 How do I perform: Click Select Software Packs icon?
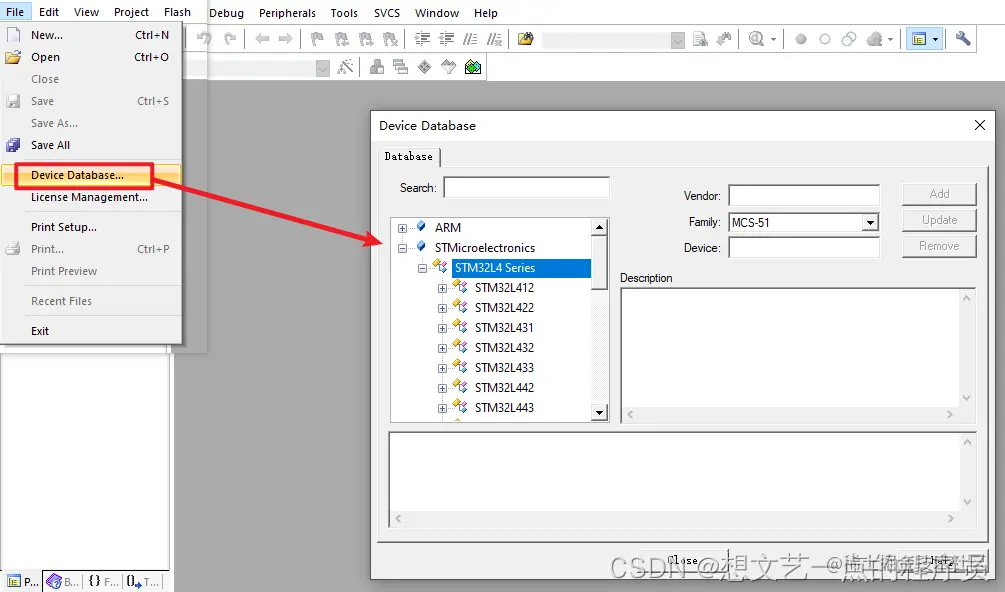tap(449, 67)
